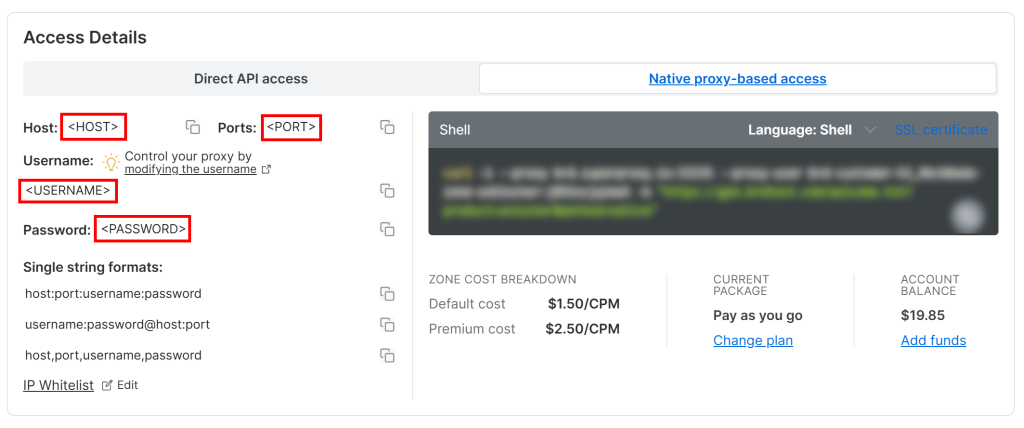1024x428 pixels.
Task: Click the lightbulb tip icon
Action: pyautogui.click(x=110, y=162)
